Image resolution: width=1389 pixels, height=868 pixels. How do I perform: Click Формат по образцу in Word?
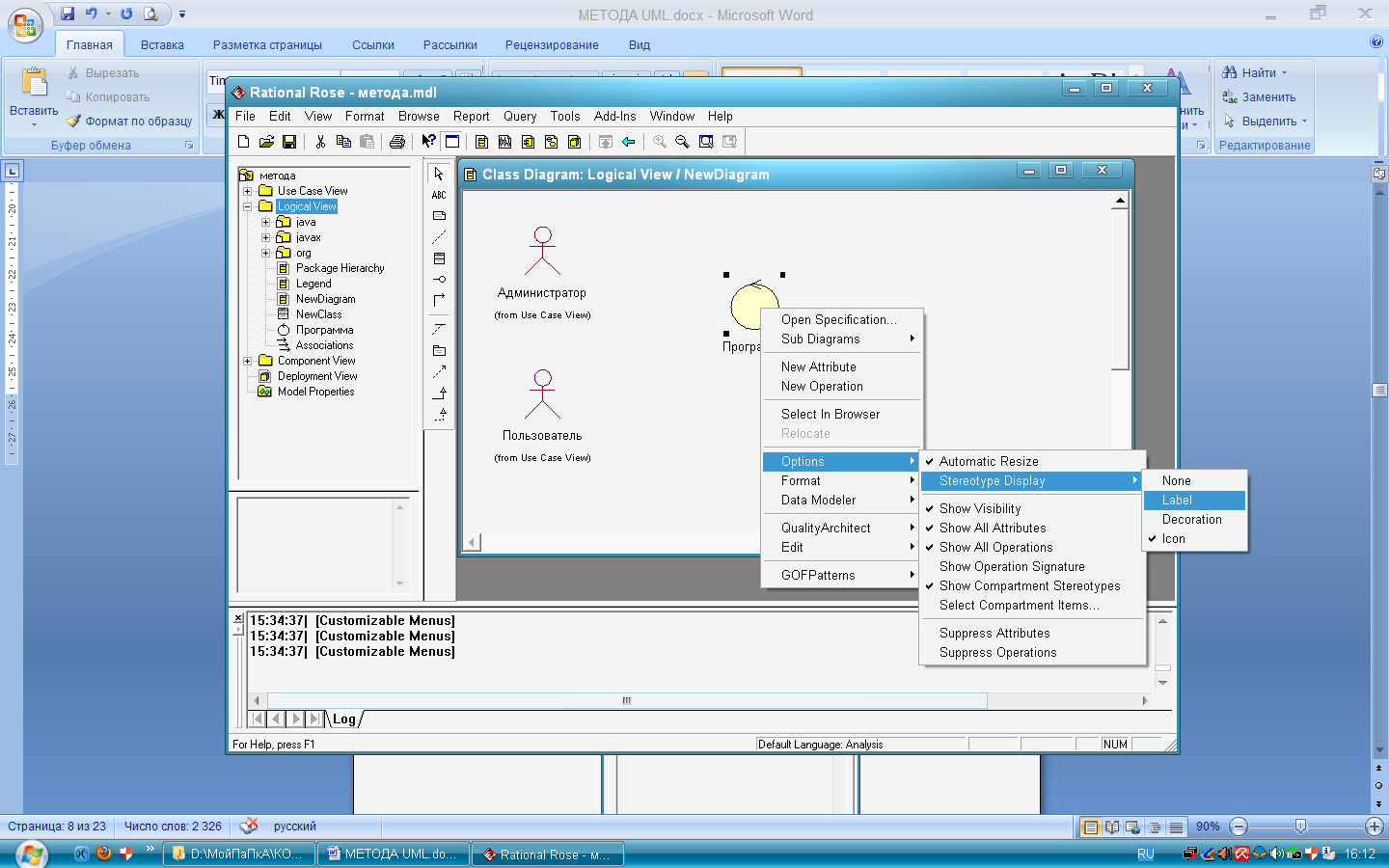(129, 122)
